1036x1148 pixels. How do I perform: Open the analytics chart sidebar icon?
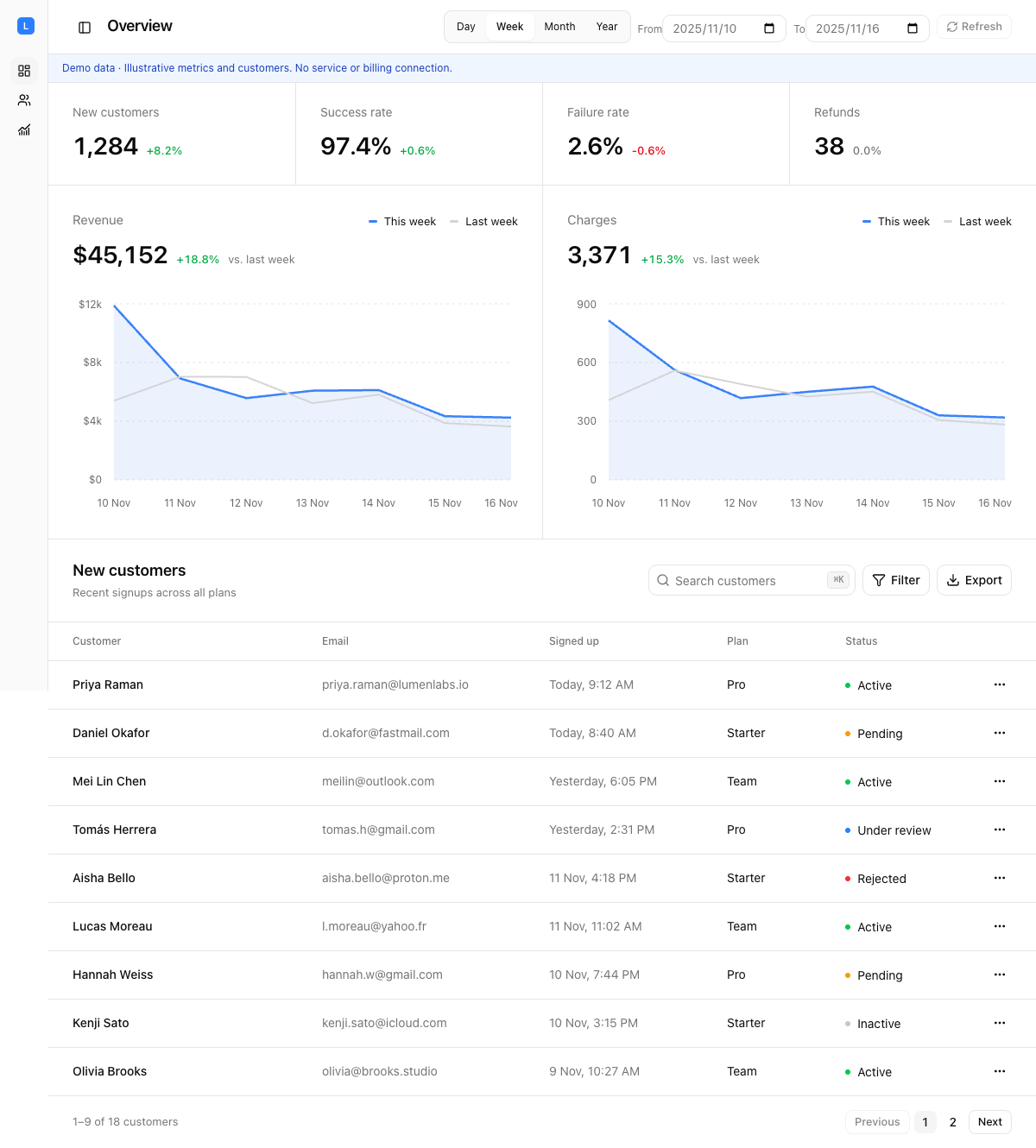click(x=24, y=129)
